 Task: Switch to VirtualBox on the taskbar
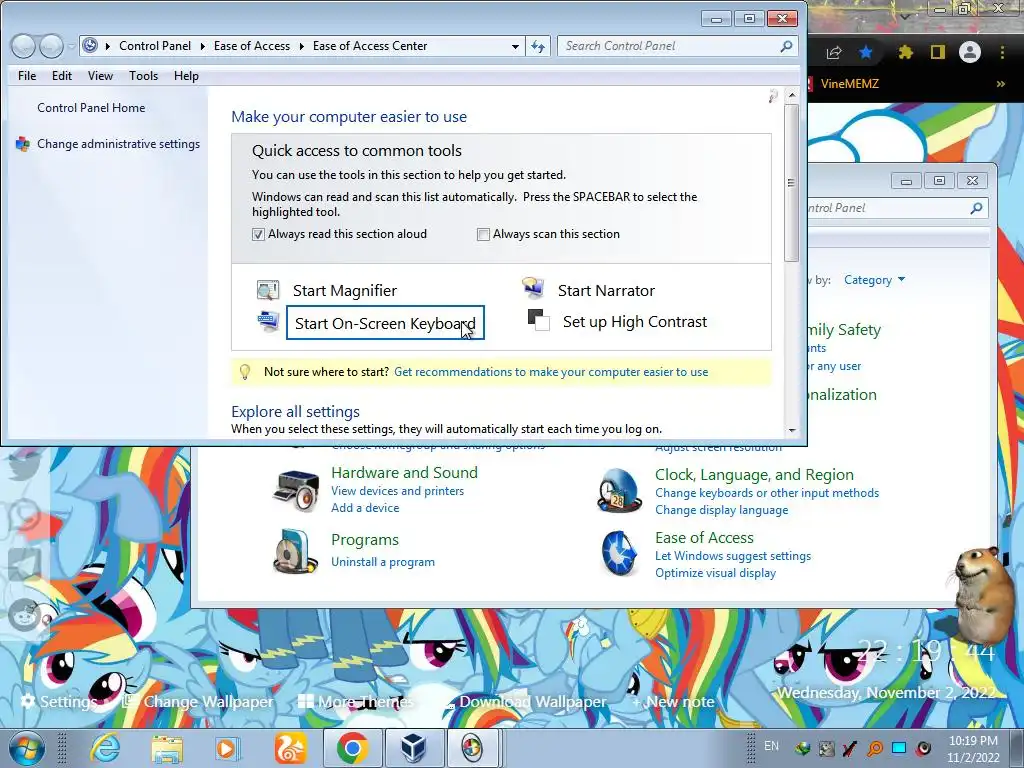click(x=413, y=748)
